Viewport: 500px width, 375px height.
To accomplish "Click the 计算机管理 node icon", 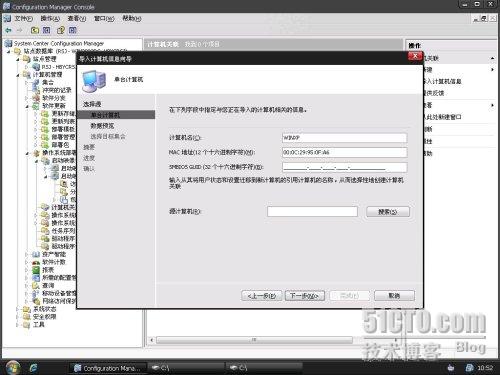I will tap(27, 75).
